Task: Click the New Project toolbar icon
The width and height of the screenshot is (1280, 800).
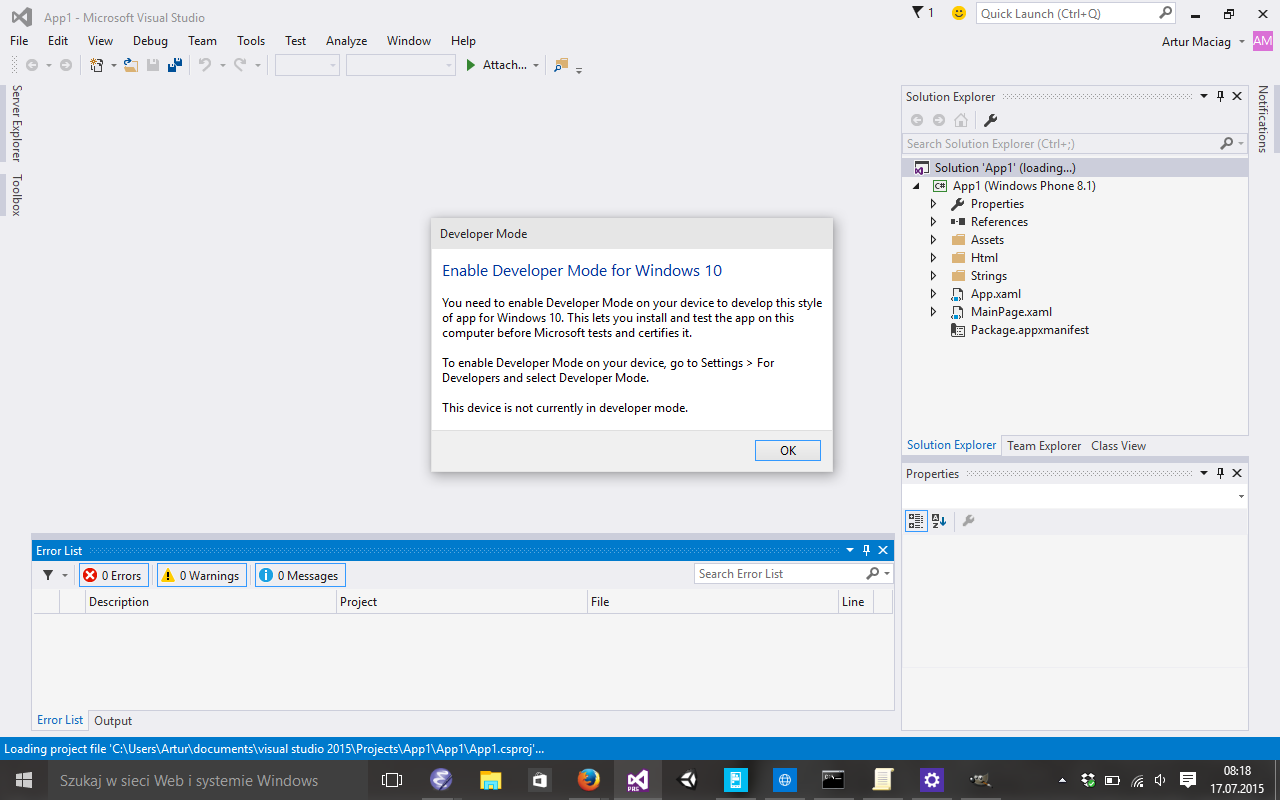Action: [x=96, y=64]
